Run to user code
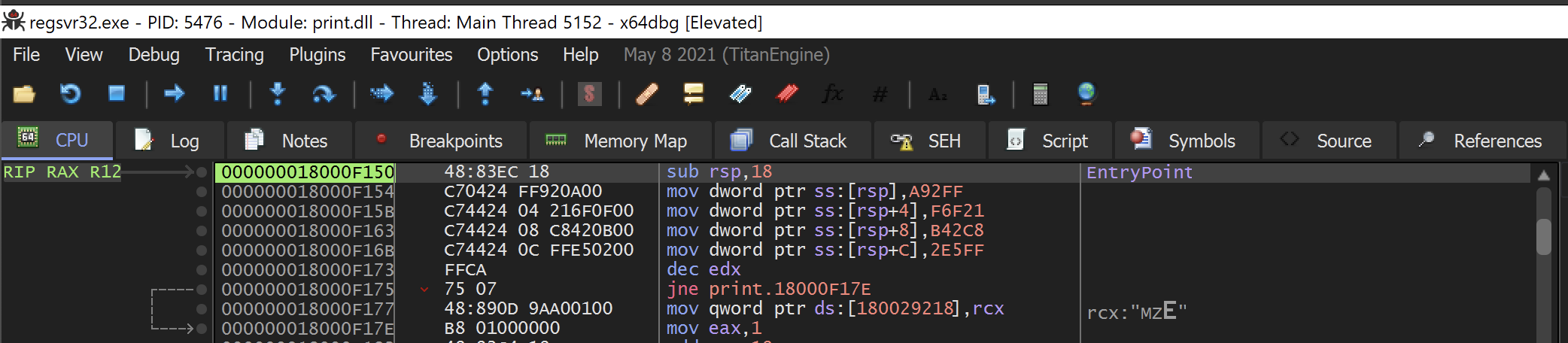Screen dimensions: 1568x343 [532, 94]
